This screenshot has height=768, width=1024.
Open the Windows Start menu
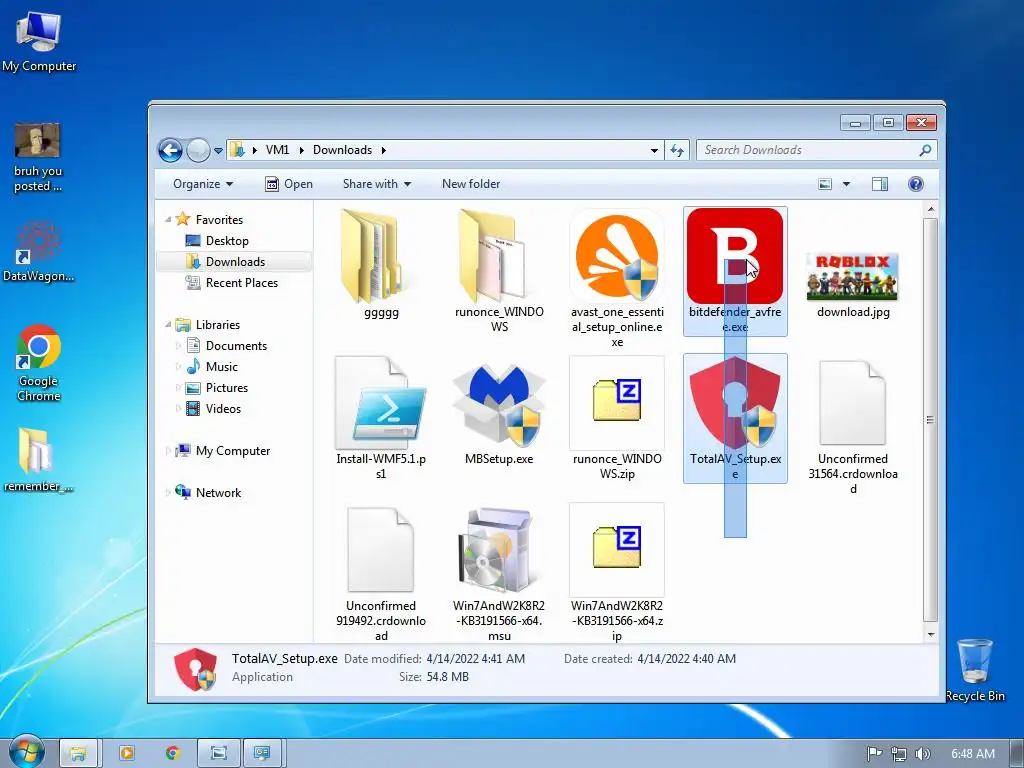point(27,752)
